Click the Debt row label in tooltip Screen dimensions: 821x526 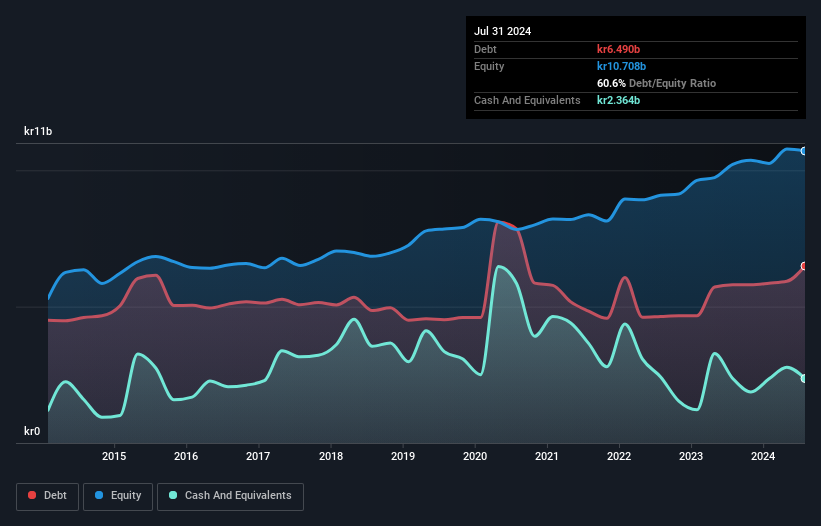tap(485, 49)
